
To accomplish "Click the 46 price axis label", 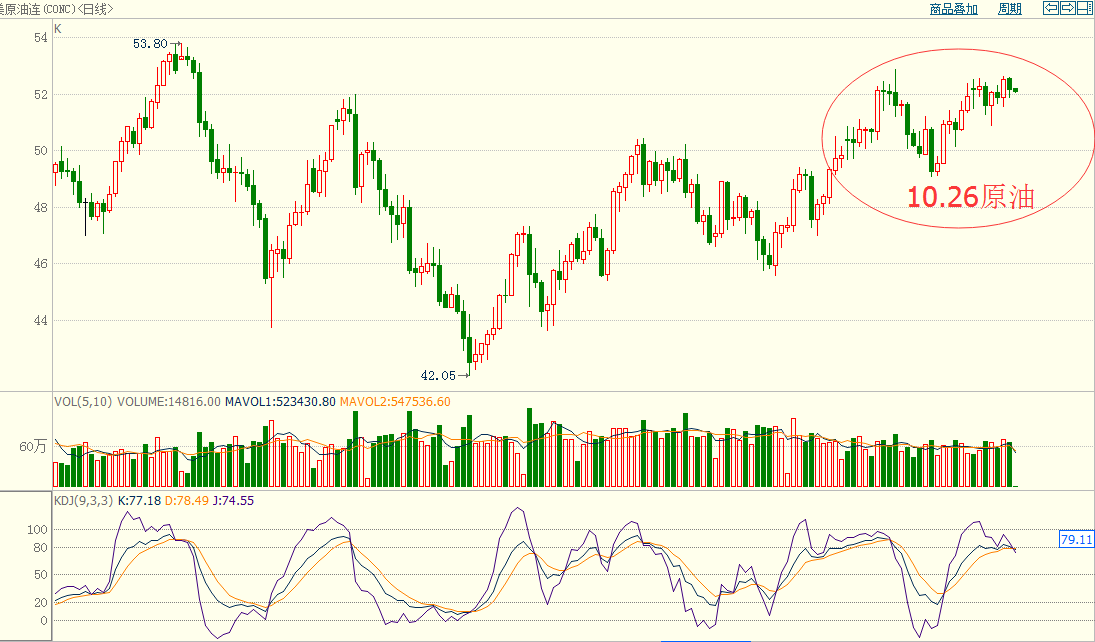I will point(41,264).
